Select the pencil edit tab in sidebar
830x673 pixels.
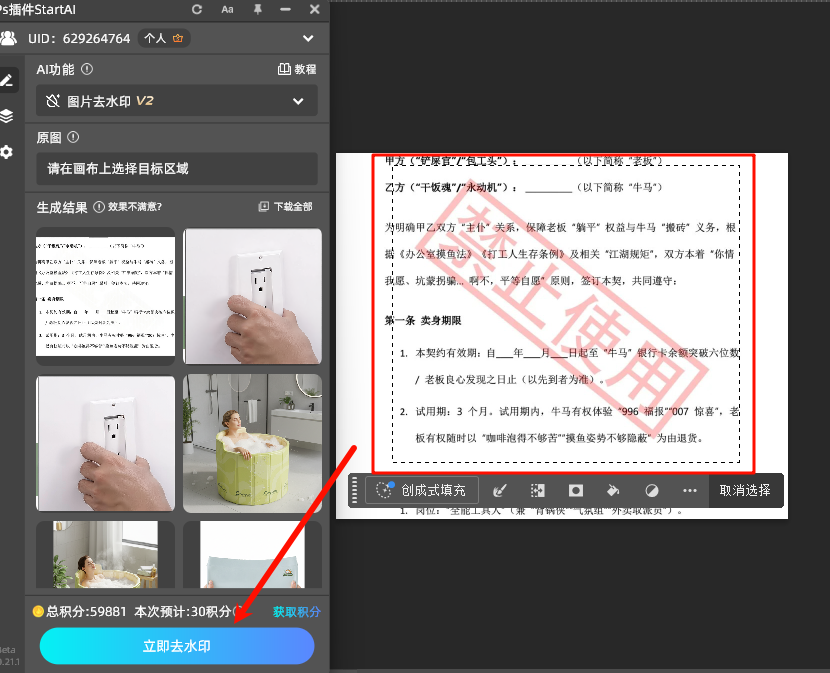(x=7, y=80)
